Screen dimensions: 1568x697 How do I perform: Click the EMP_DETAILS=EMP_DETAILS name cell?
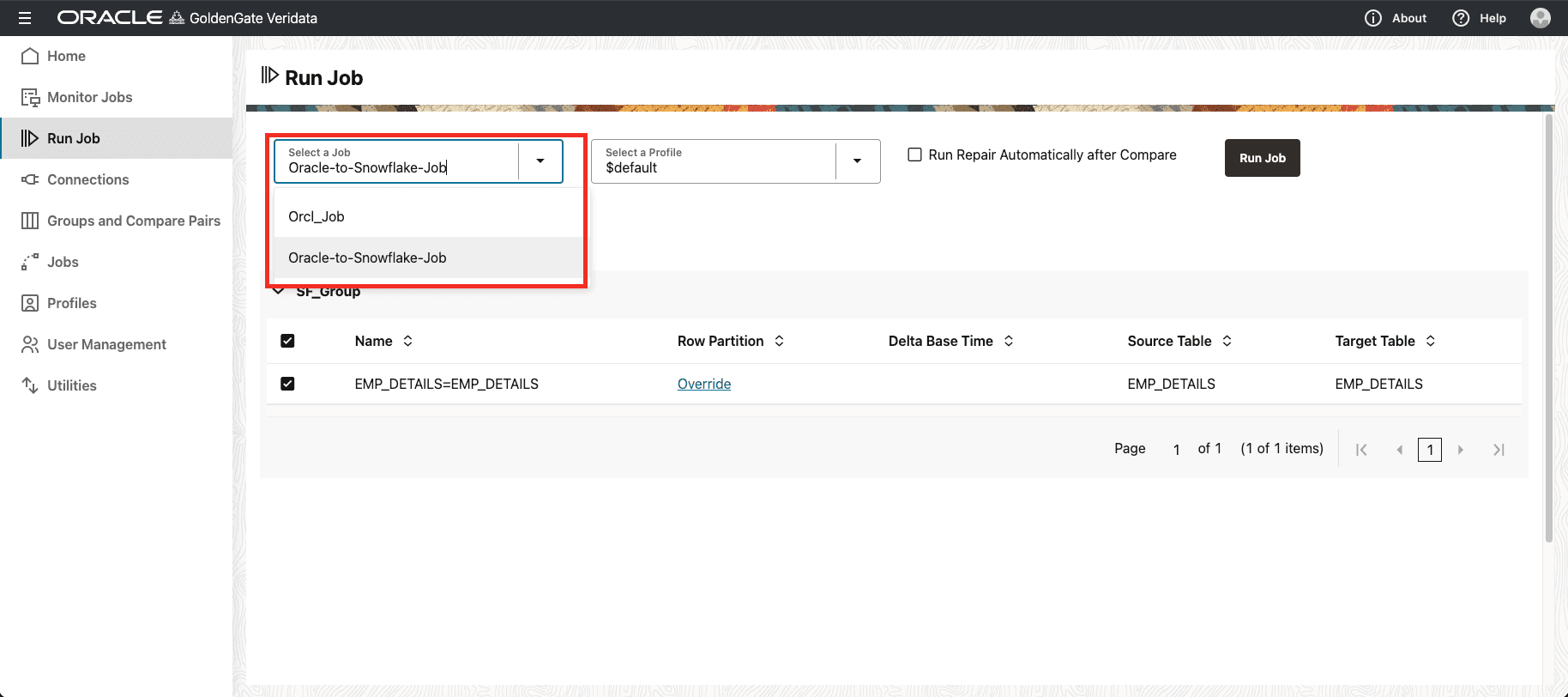(x=446, y=384)
